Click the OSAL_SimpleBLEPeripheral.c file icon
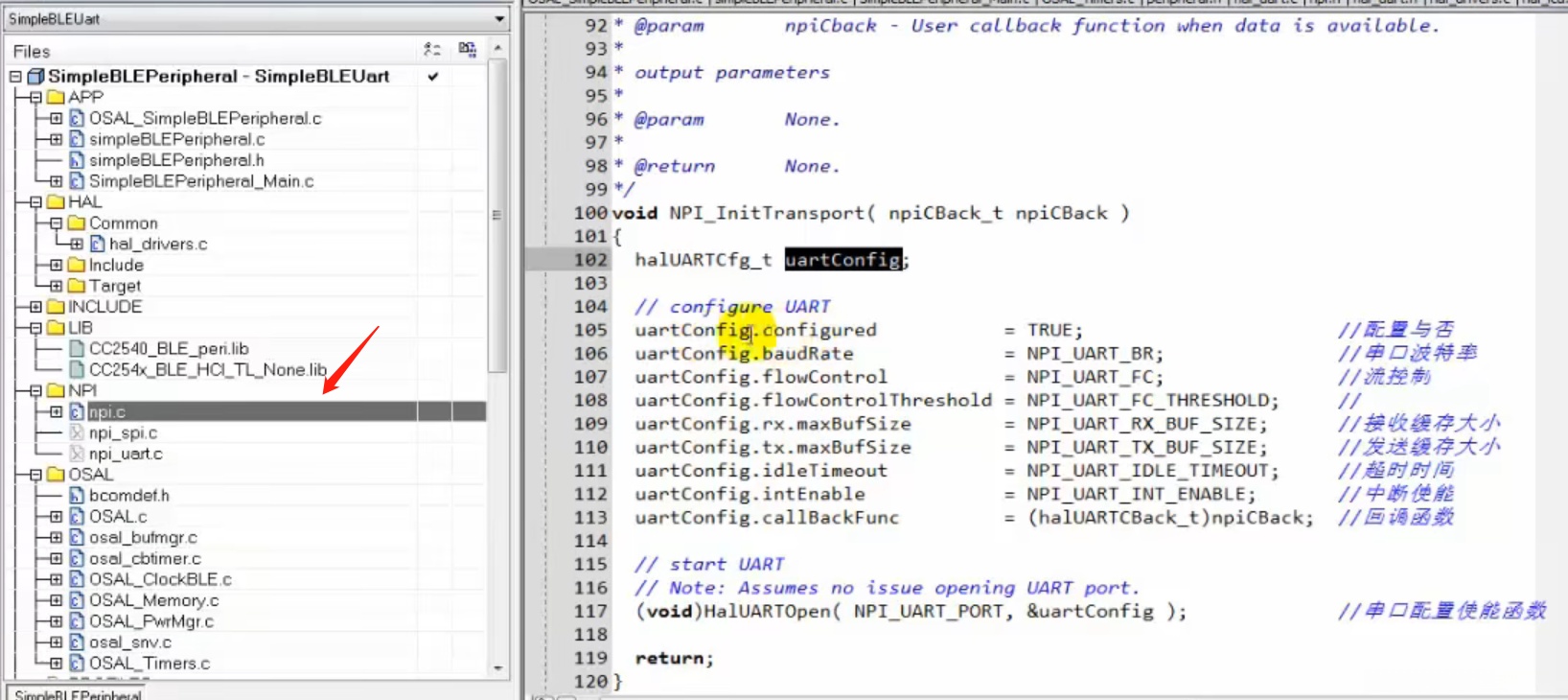This screenshot has height=700, width=1568. pos(77,118)
